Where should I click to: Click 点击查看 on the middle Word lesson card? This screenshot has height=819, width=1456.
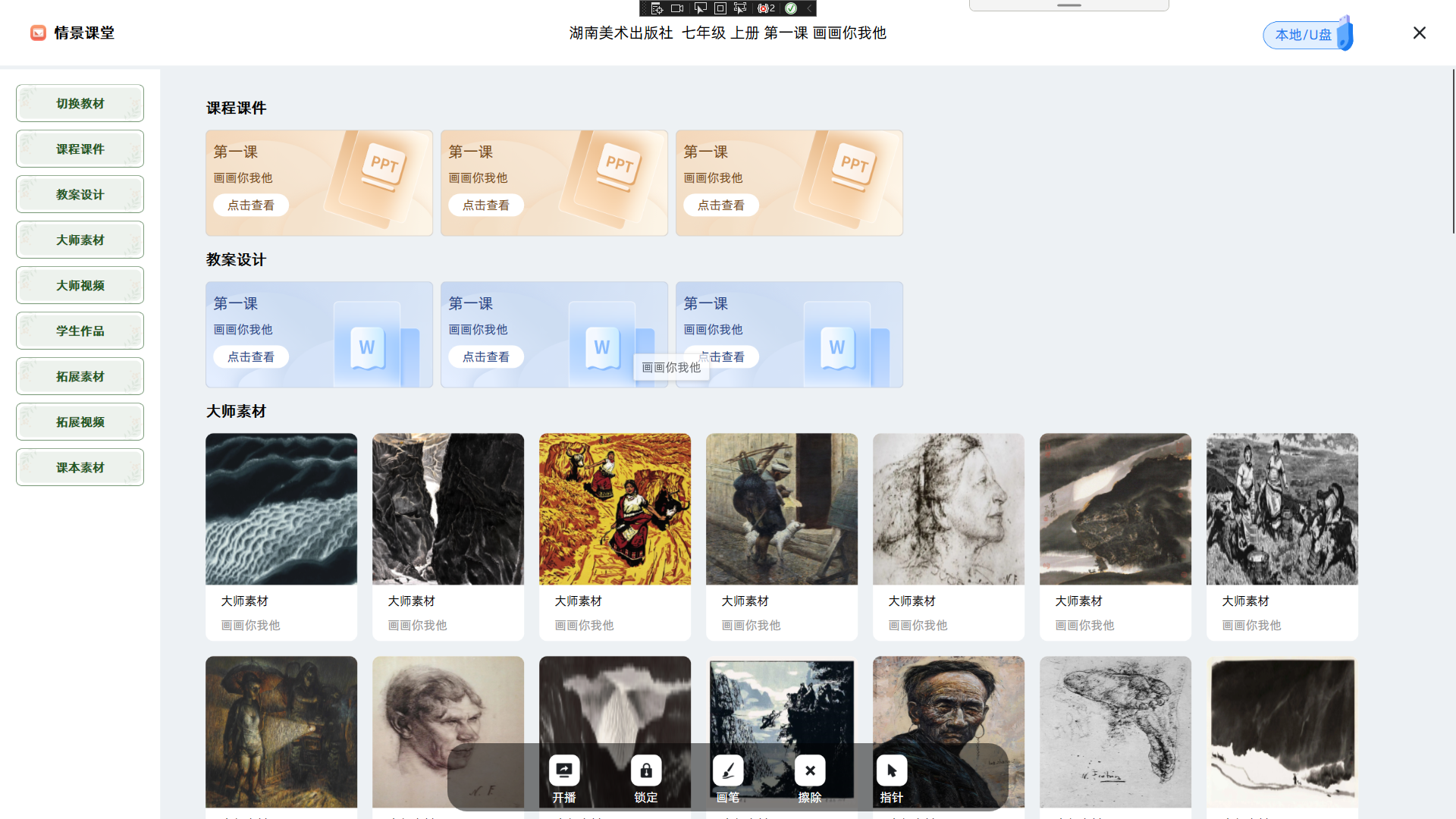click(486, 357)
